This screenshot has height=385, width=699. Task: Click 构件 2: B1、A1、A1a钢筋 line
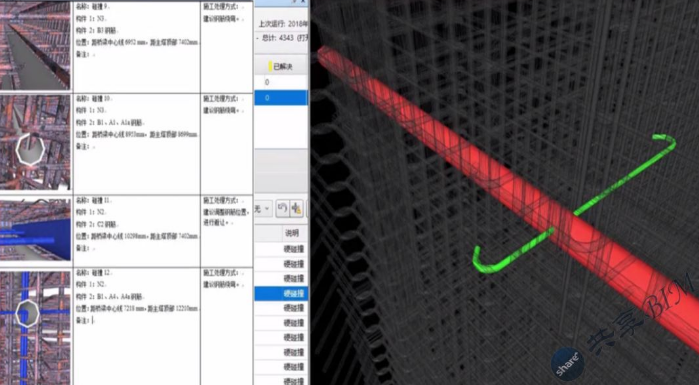coord(110,123)
